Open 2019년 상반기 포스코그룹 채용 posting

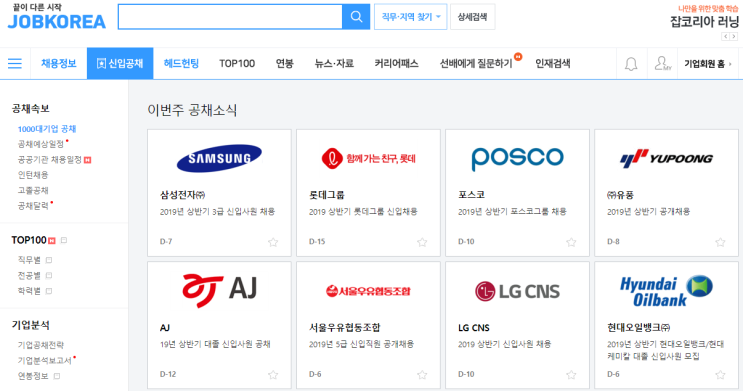pos(512,211)
